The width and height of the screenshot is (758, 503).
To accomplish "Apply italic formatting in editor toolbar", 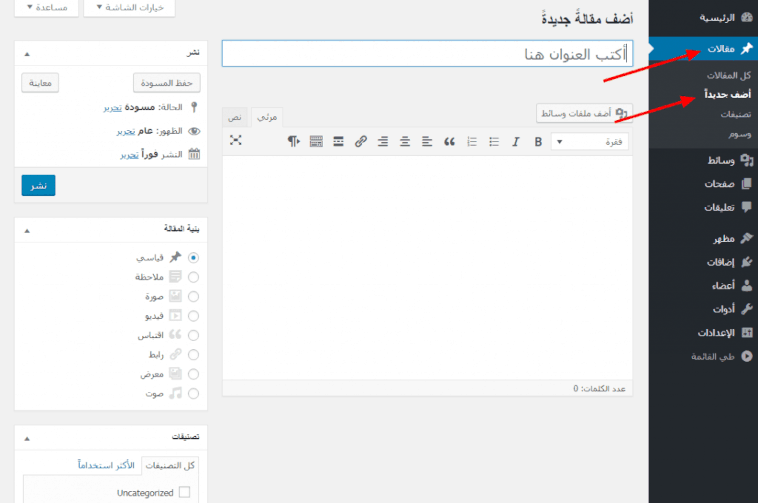I will point(515,142).
